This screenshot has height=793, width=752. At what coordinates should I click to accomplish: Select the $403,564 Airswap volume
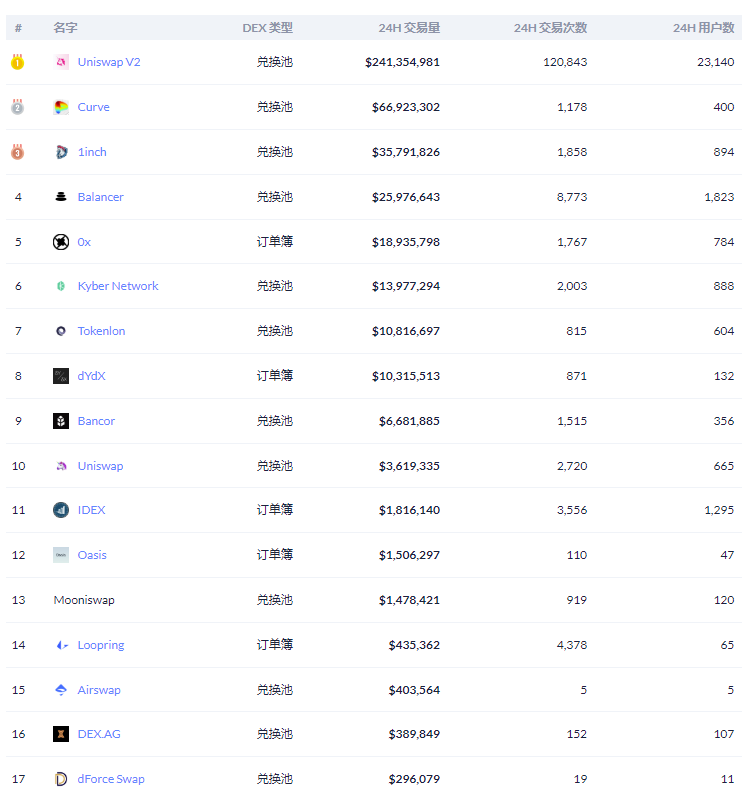click(414, 690)
